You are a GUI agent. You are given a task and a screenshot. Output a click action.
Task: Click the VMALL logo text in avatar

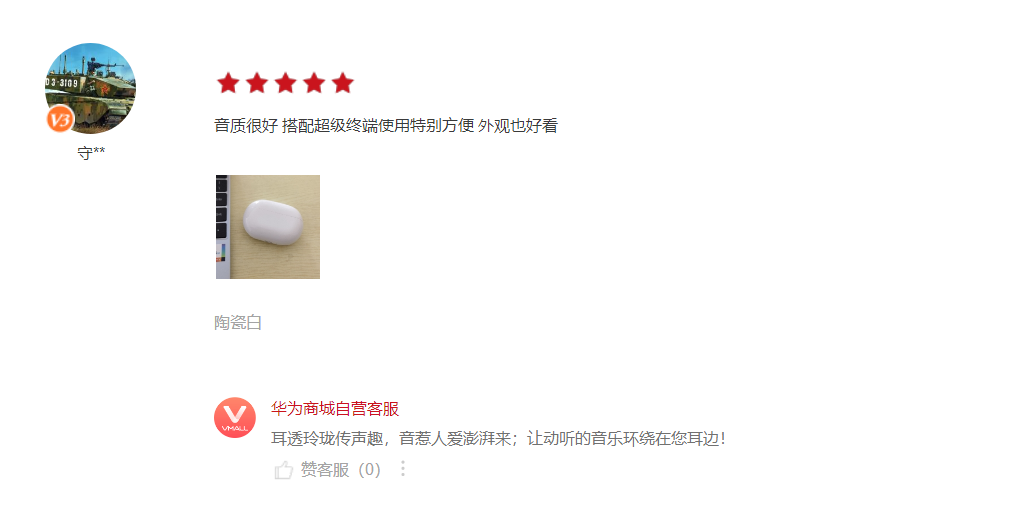point(235,429)
